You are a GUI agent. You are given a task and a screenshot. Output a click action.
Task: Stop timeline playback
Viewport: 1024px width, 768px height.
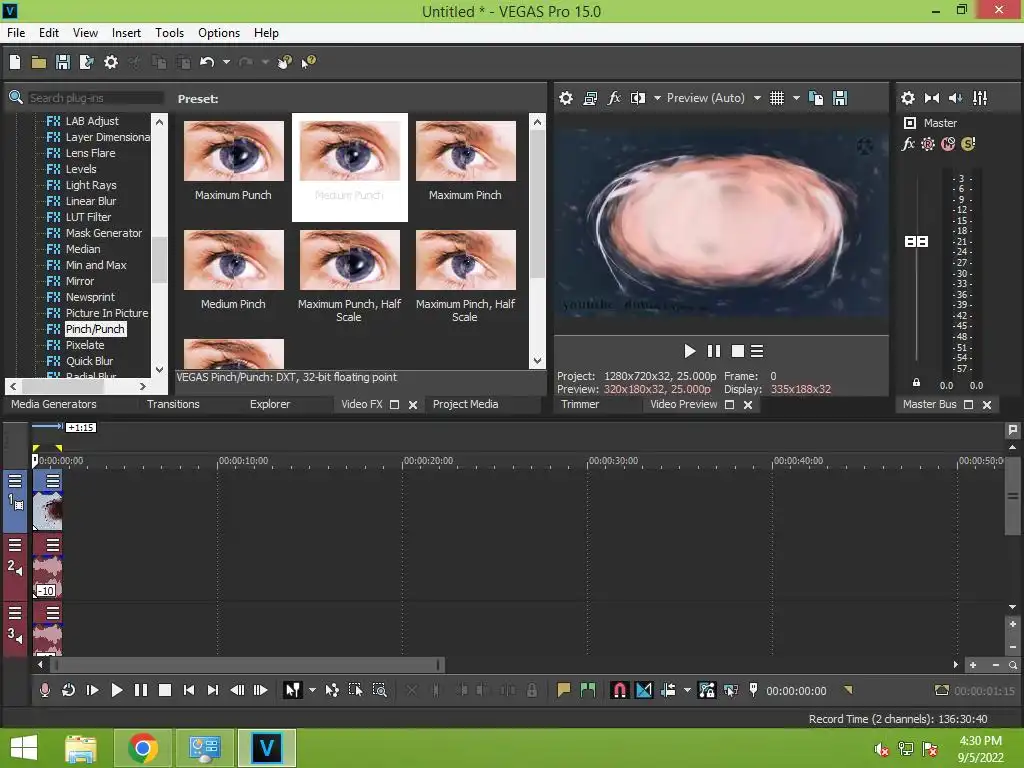click(x=165, y=690)
